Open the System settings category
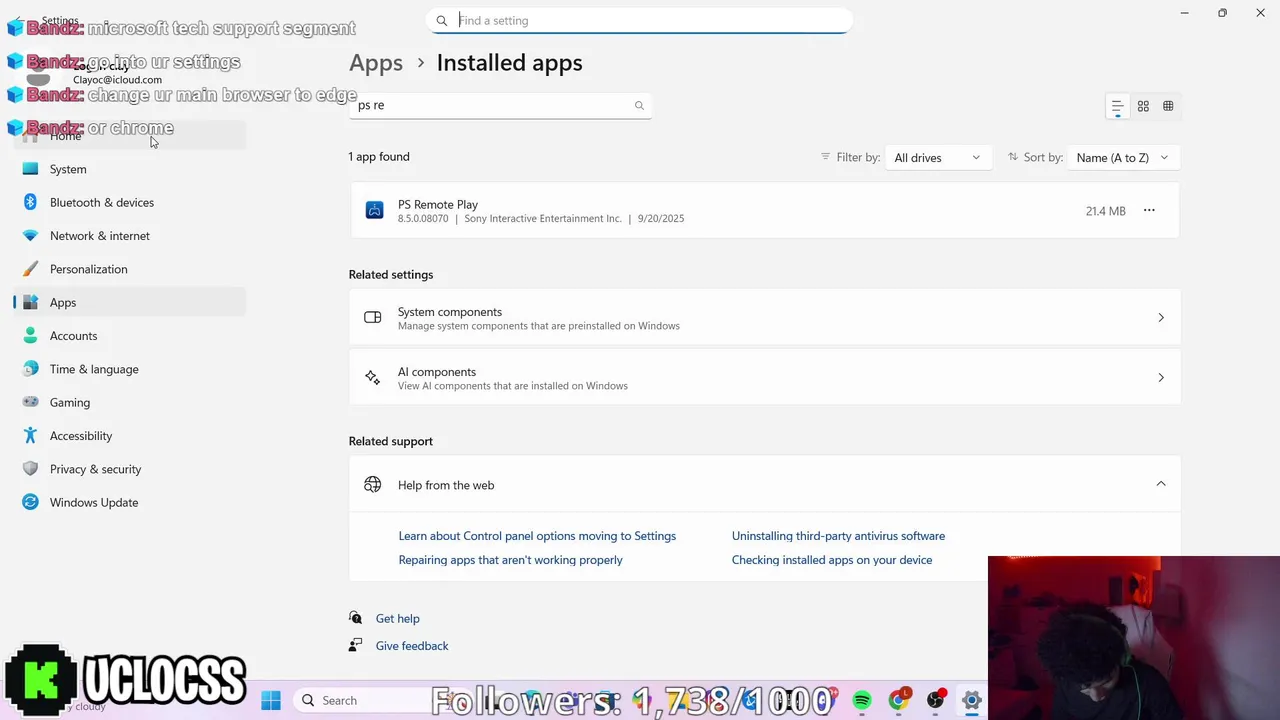This screenshot has width=1280, height=720. [x=129, y=169]
